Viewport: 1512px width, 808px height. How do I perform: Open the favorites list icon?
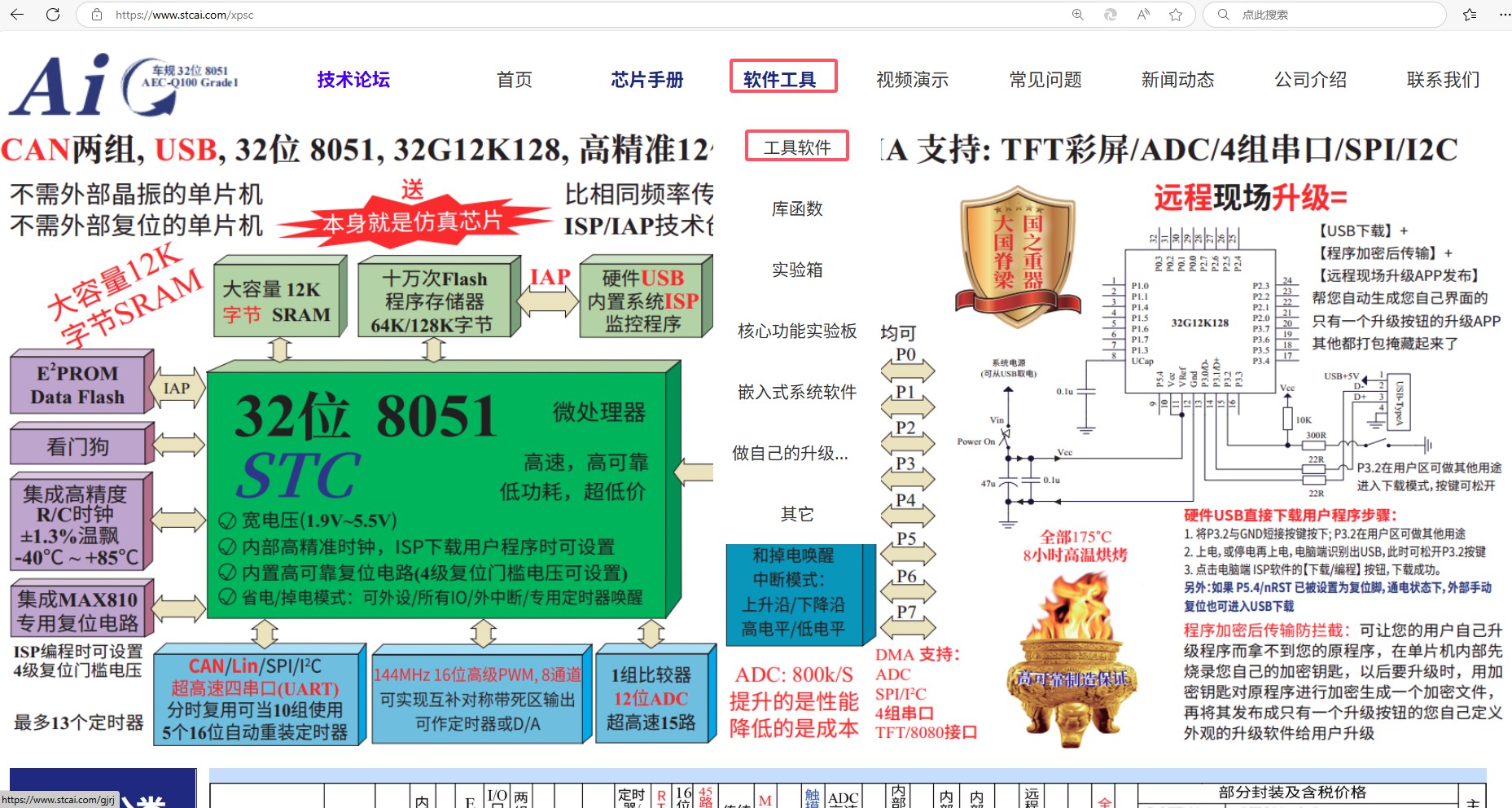[x=1470, y=15]
